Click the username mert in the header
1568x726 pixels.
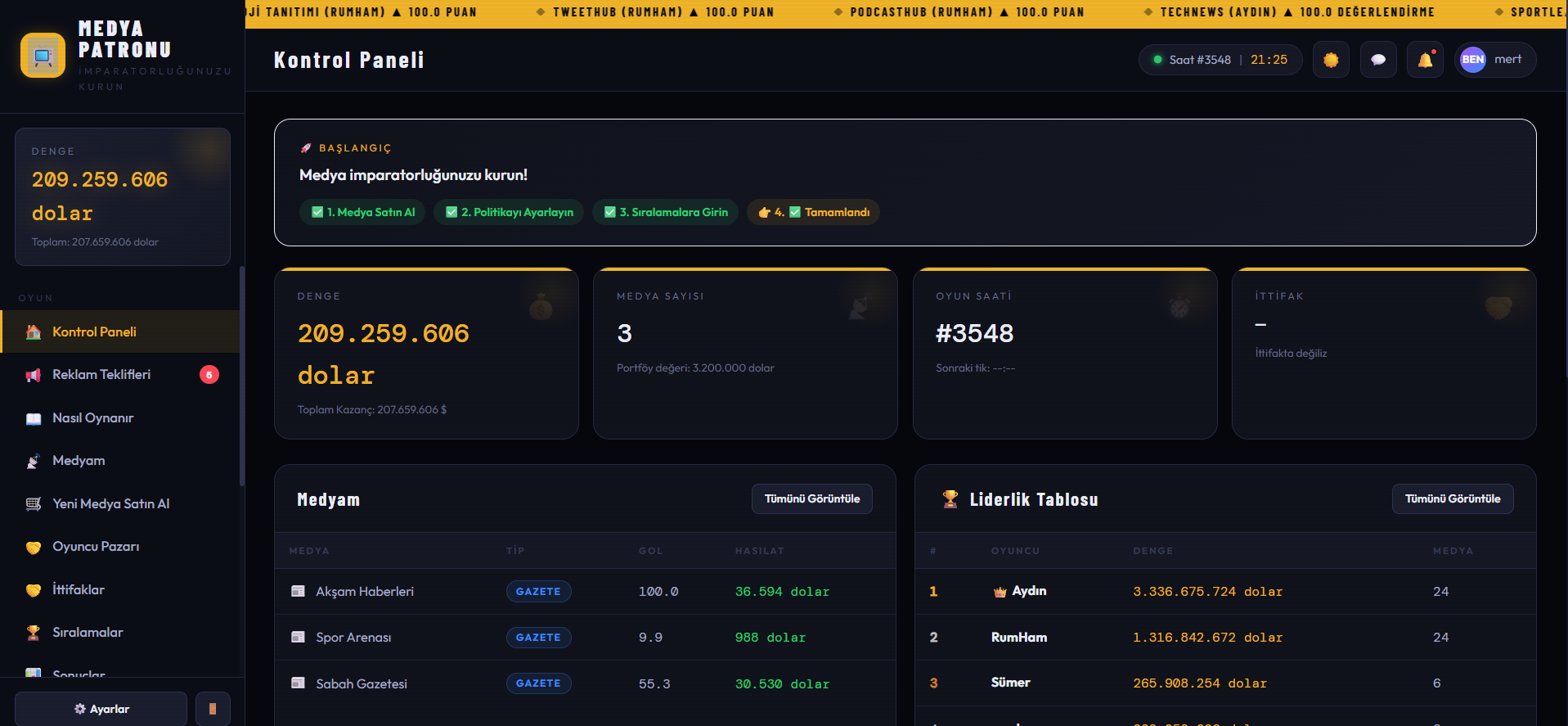click(1507, 60)
